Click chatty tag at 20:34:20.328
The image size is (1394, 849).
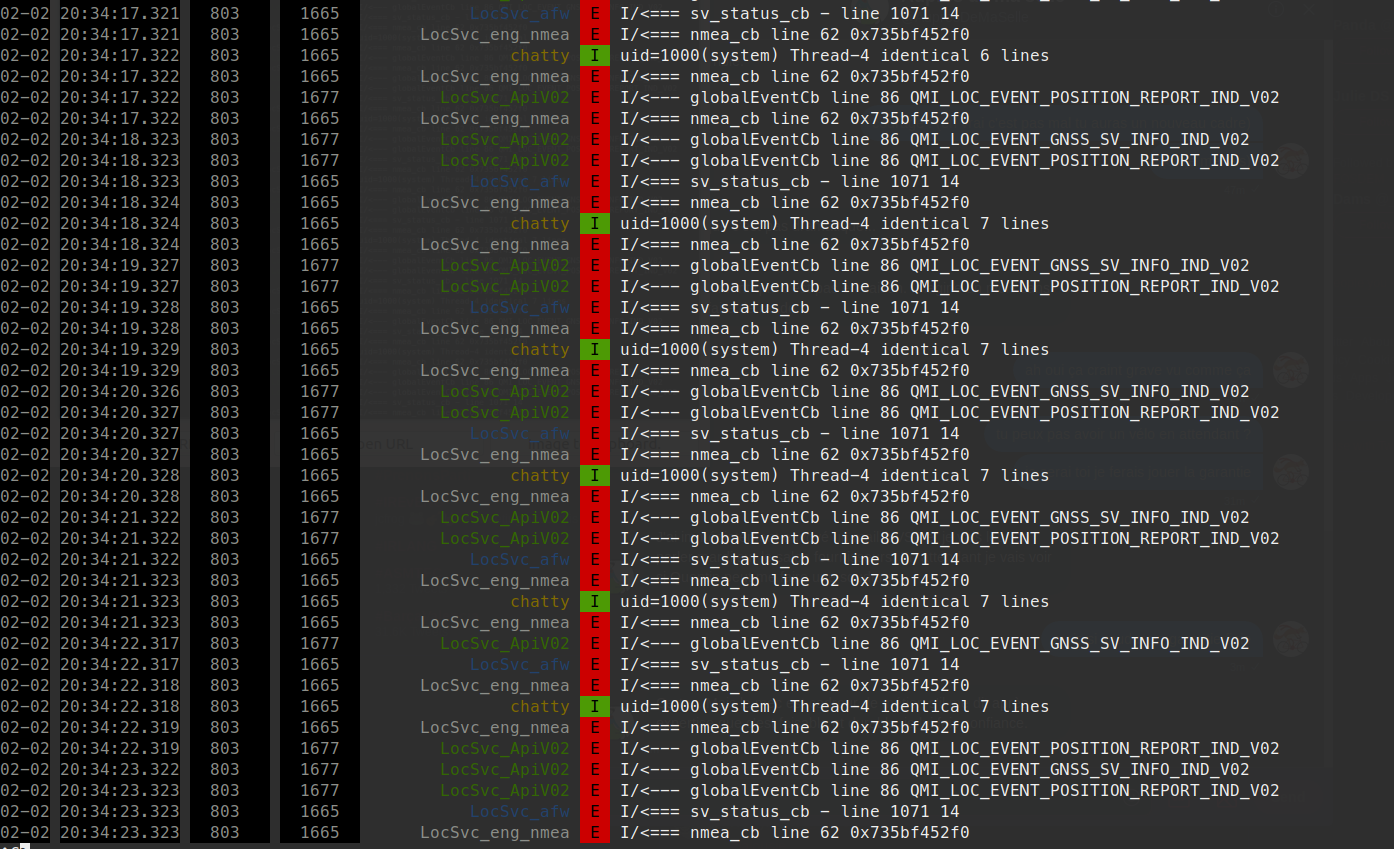[x=539, y=476]
